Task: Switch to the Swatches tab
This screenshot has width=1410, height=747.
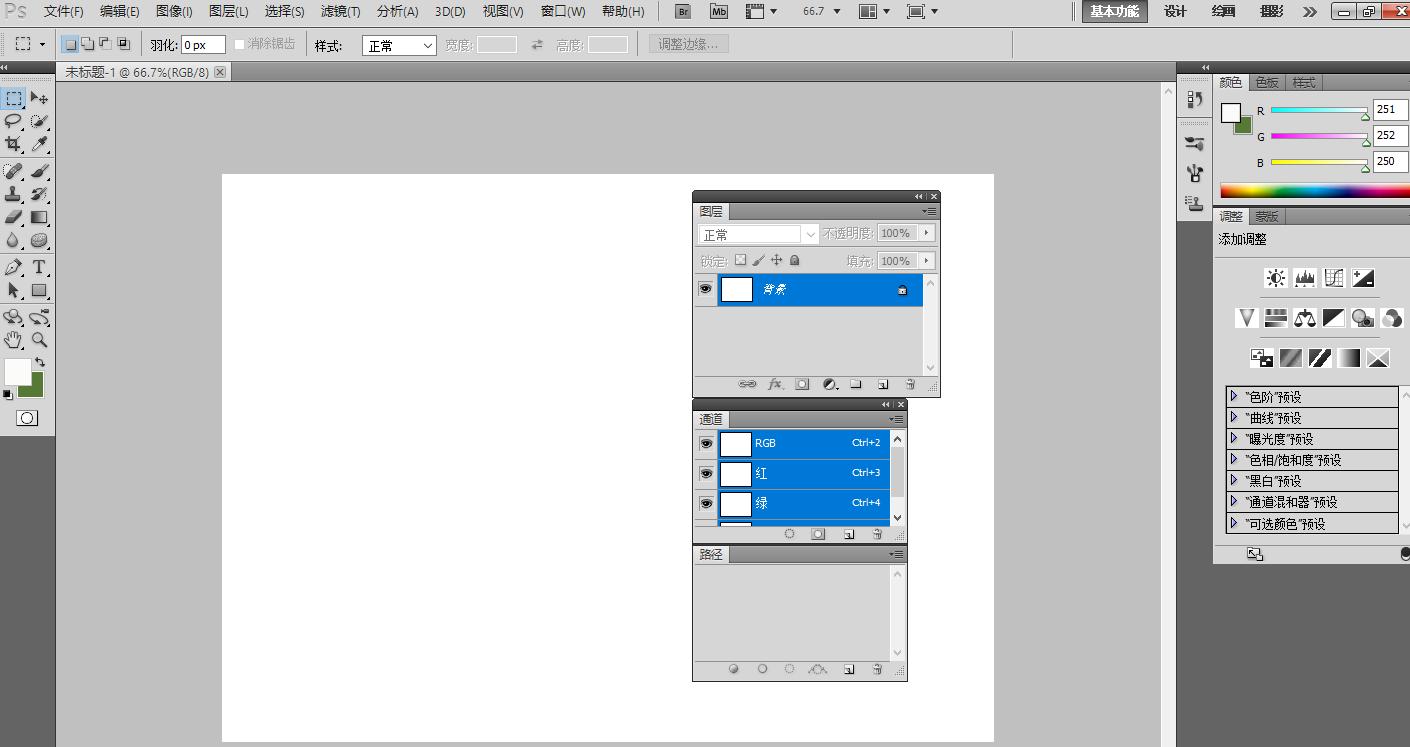Action: [1267, 82]
